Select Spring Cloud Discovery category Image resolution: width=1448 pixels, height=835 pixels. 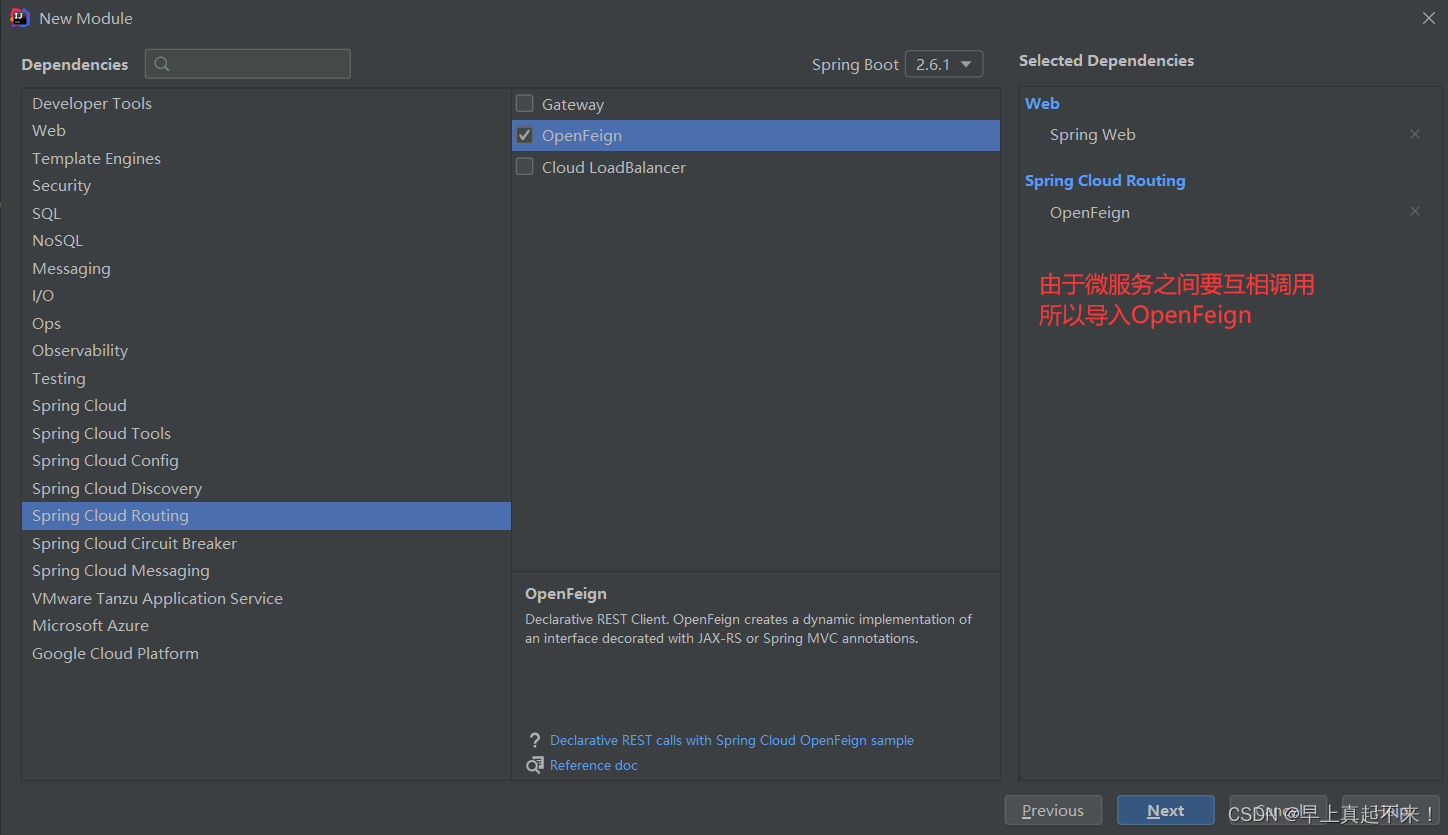coord(266,488)
